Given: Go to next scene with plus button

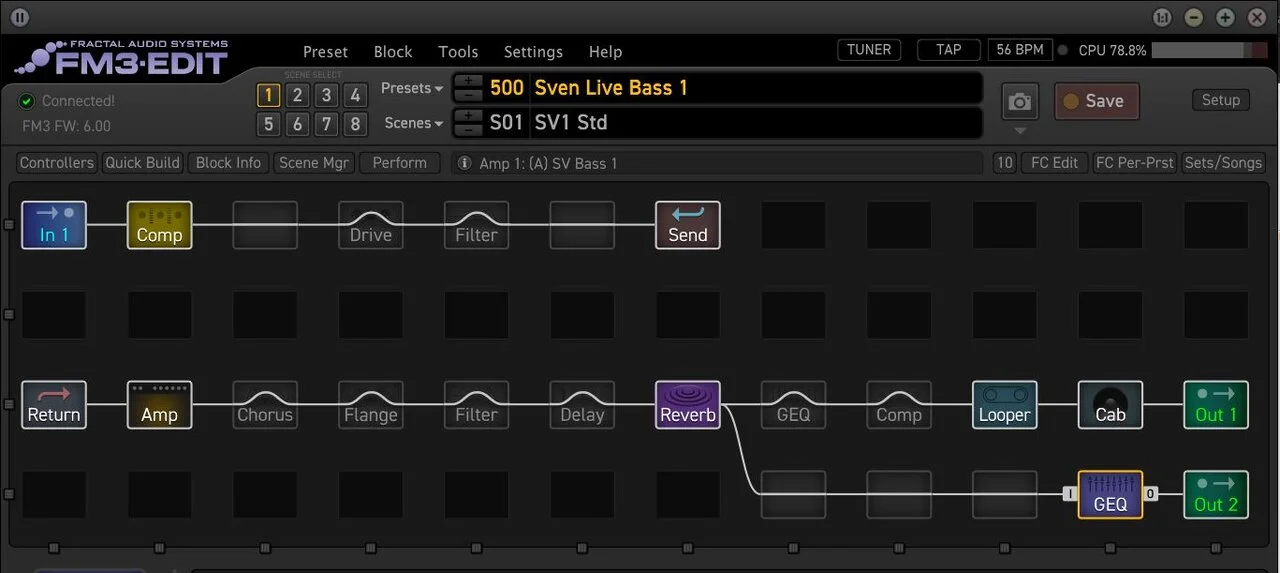Looking at the screenshot, I should click(468, 116).
